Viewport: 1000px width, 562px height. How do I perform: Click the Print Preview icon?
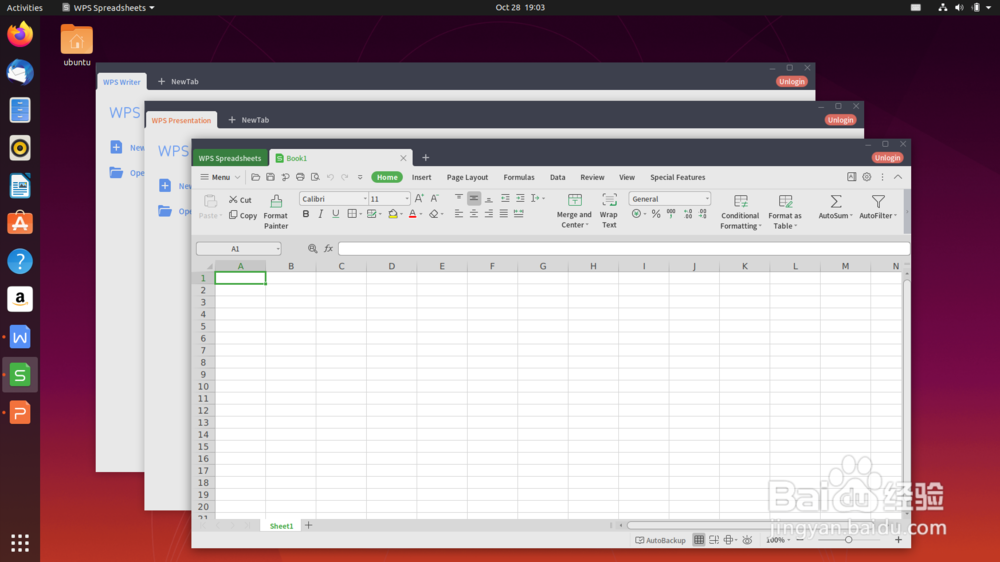[315, 177]
